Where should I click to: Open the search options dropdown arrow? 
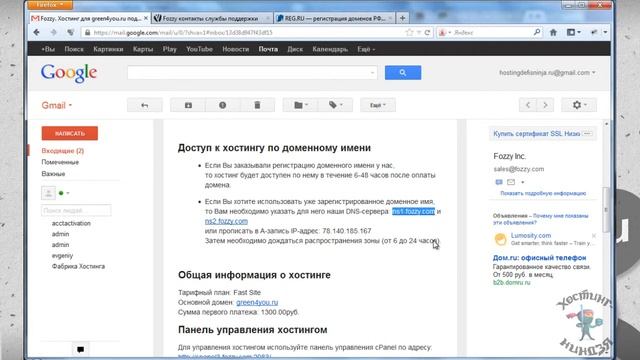[372, 73]
